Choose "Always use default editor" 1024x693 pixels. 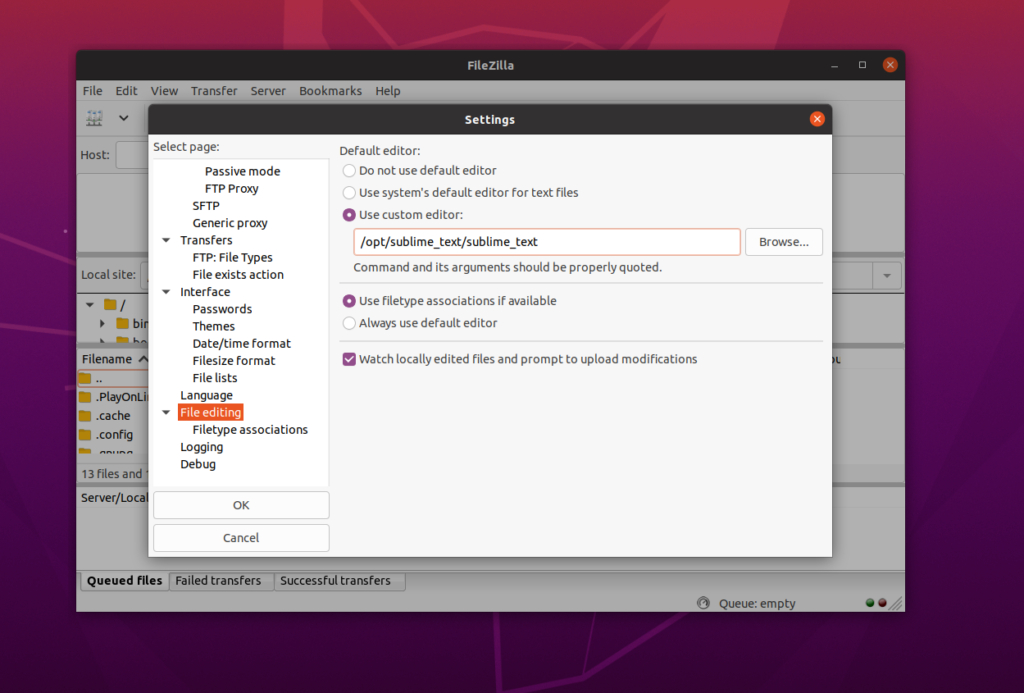[x=348, y=323]
